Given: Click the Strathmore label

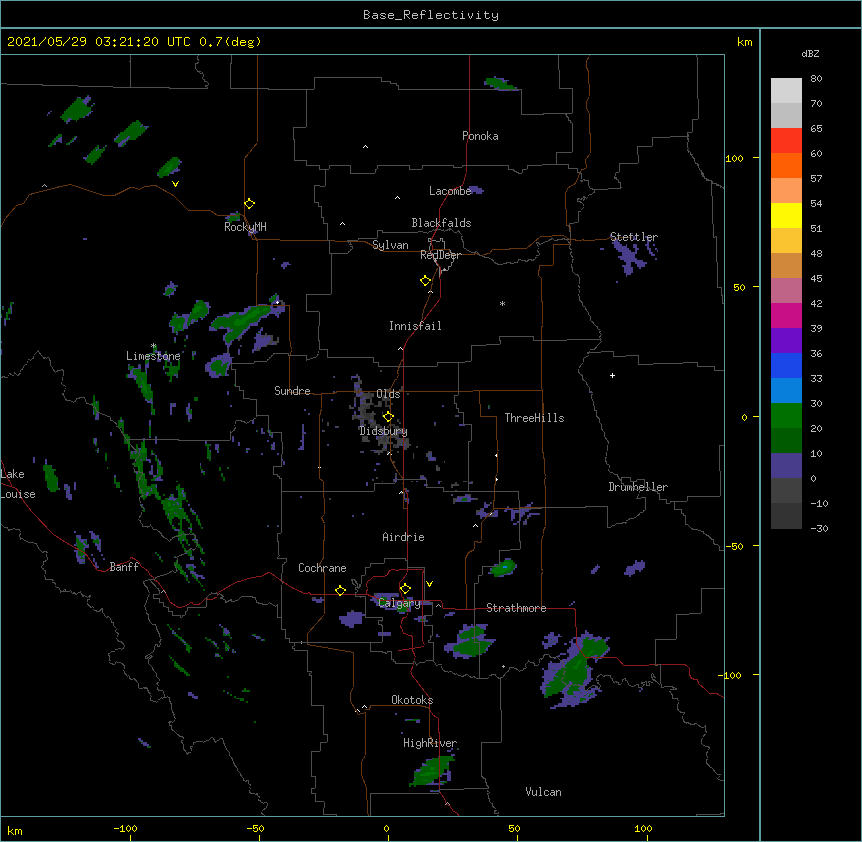Looking at the screenshot, I should pos(516,608).
